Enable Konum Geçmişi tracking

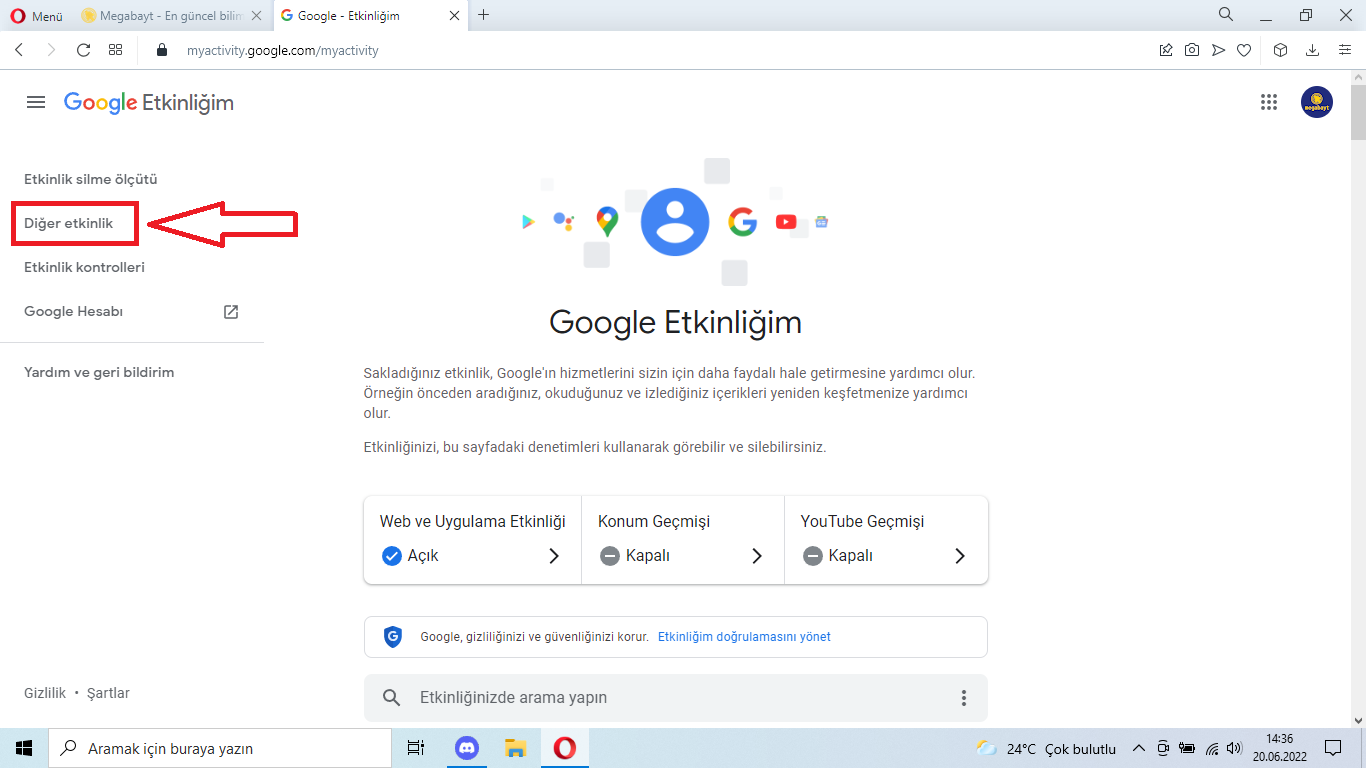[611, 556]
